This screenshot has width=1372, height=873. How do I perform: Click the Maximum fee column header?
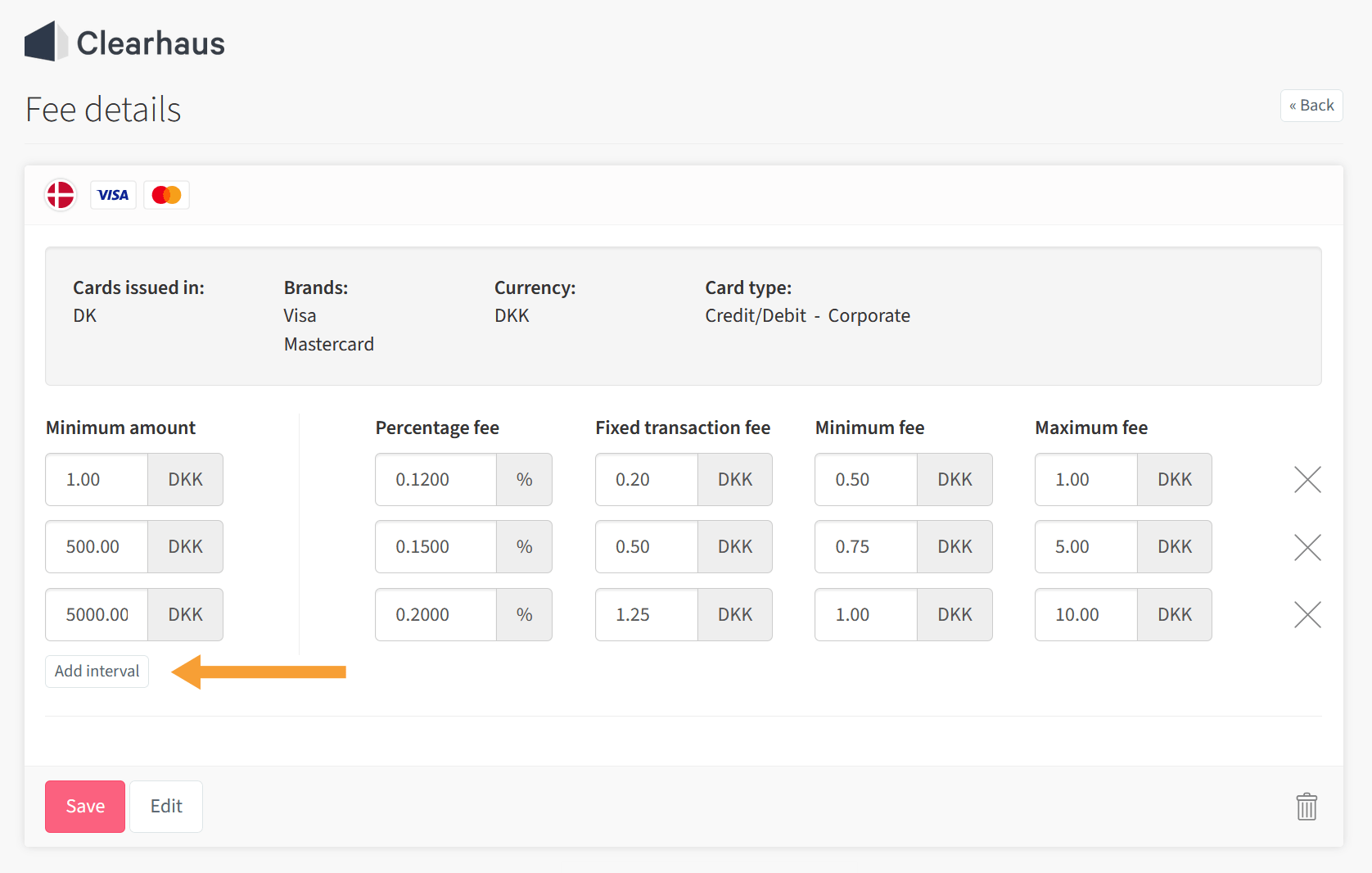pyautogui.click(x=1091, y=427)
